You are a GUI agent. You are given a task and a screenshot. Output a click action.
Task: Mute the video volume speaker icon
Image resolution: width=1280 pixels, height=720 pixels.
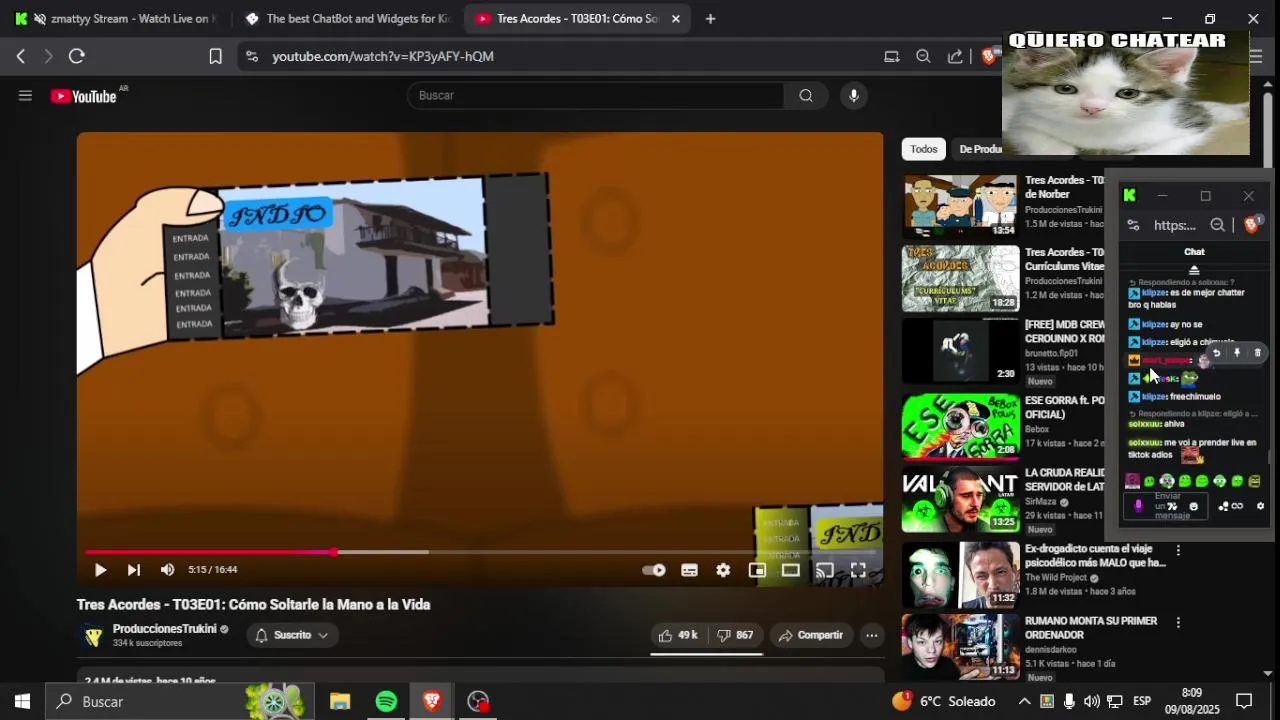pos(167,570)
